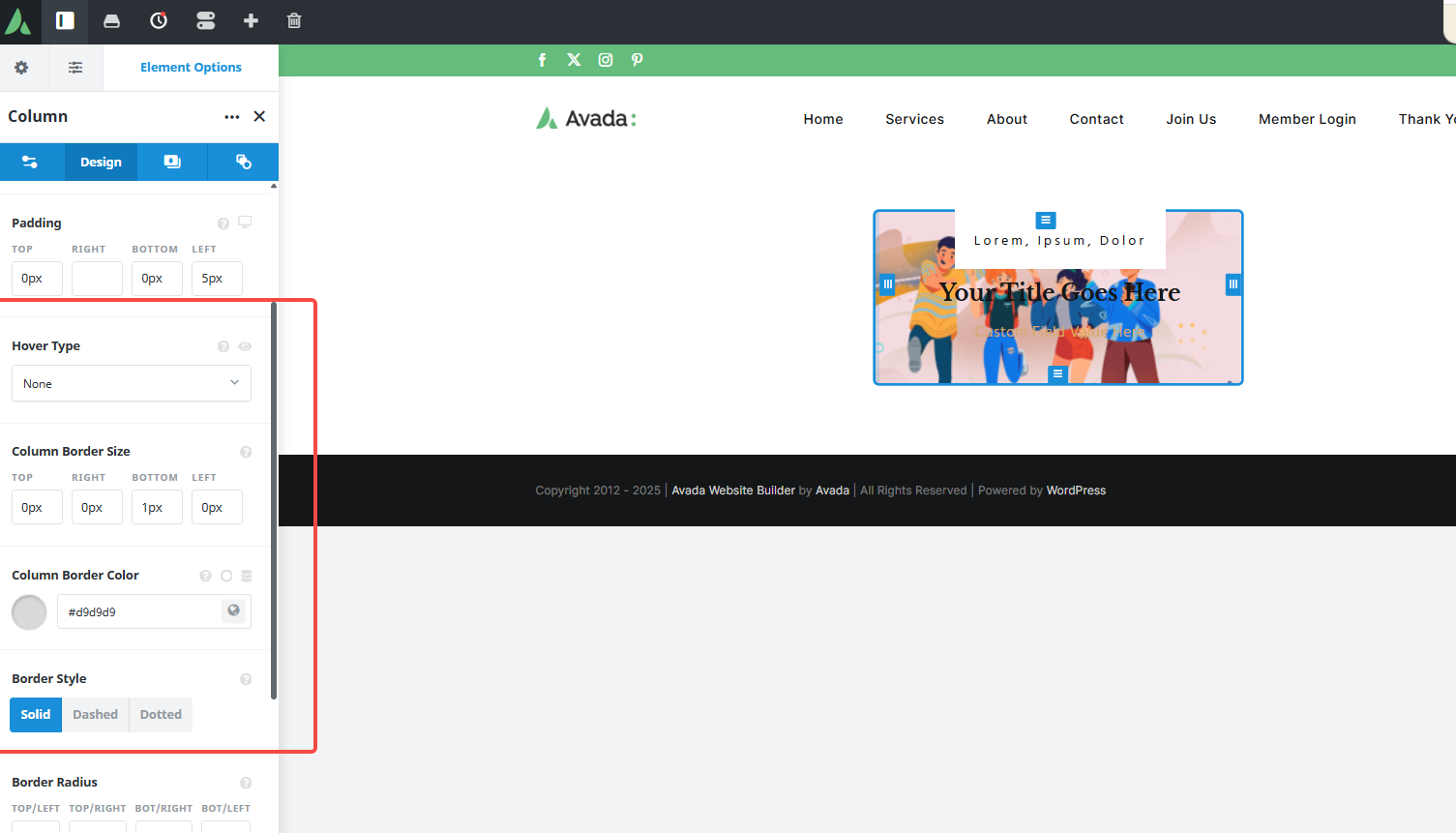Image resolution: width=1456 pixels, height=833 pixels.
Task: Open the Element Options tab
Action: (191, 68)
